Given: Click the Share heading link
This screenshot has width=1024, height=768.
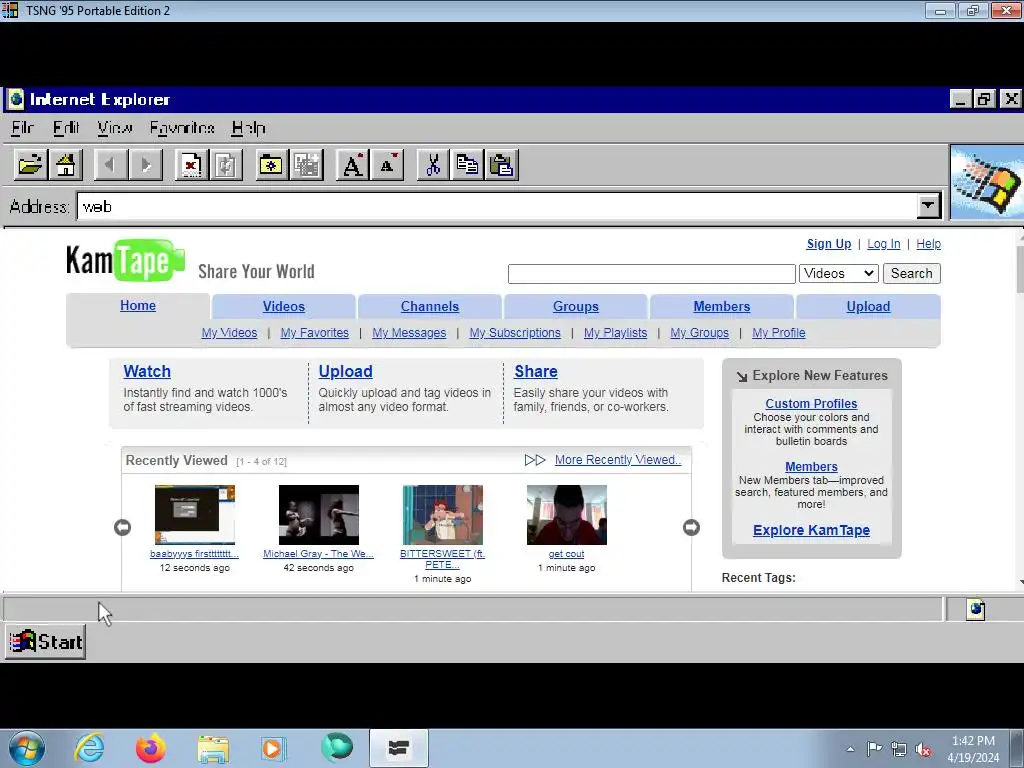Looking at the screenshot, I should click(536, 372).
